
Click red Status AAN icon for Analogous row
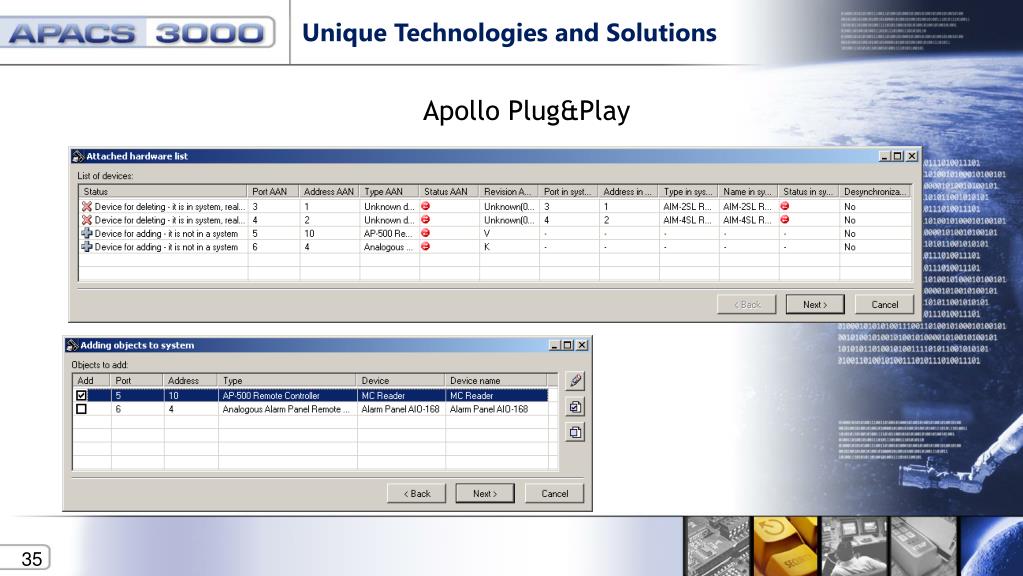[425, 247]
